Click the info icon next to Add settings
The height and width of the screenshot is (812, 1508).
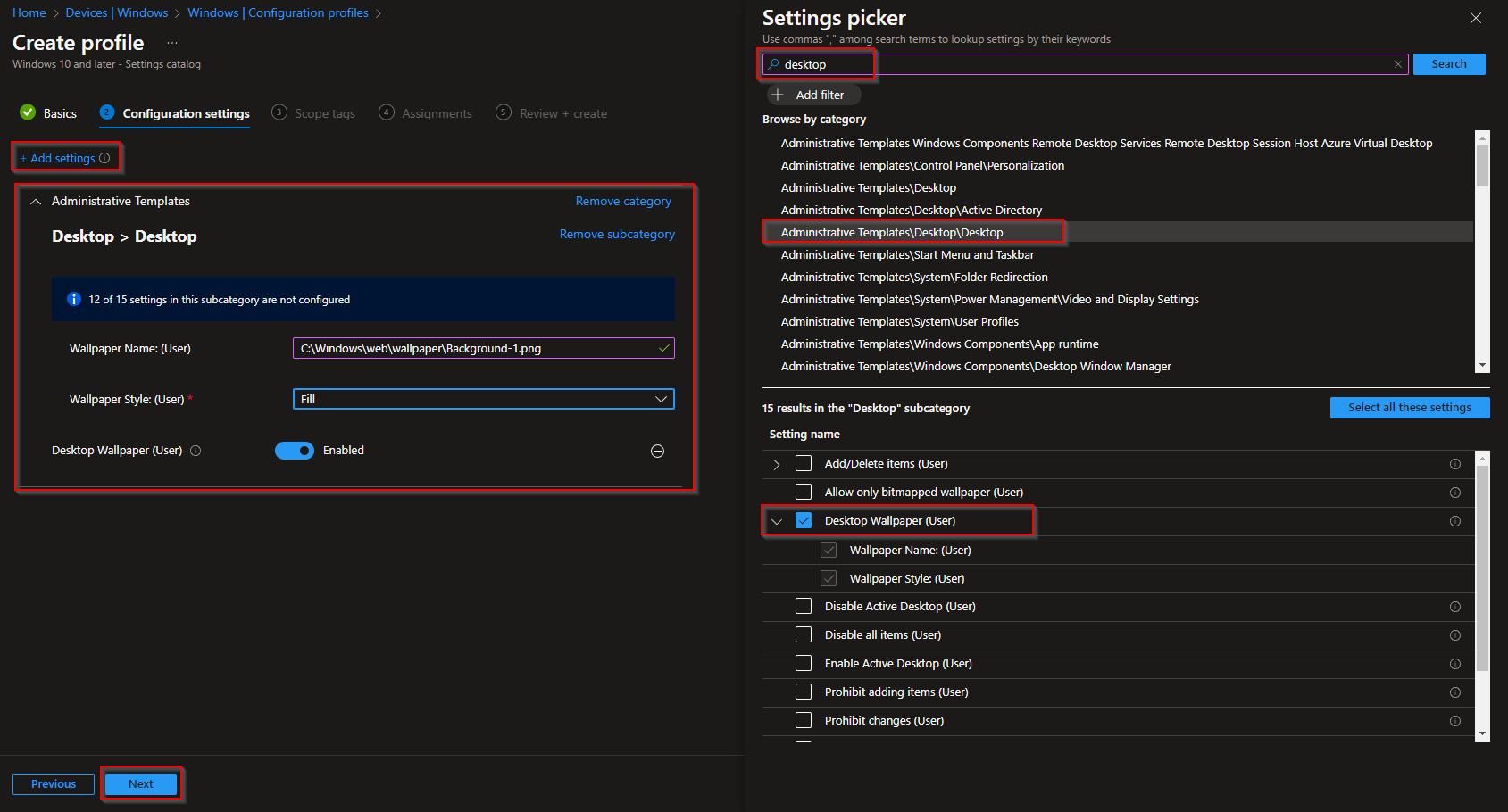click(x=104, y=158)
